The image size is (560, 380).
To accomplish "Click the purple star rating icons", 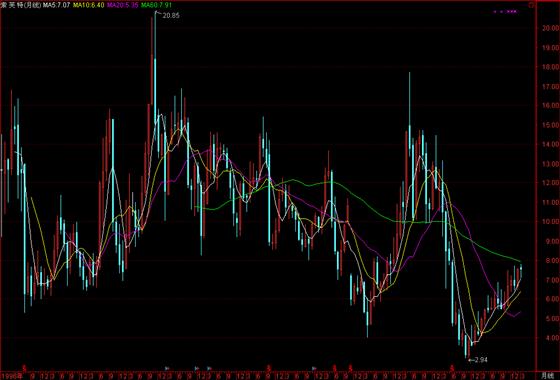I will pos(505,12).
